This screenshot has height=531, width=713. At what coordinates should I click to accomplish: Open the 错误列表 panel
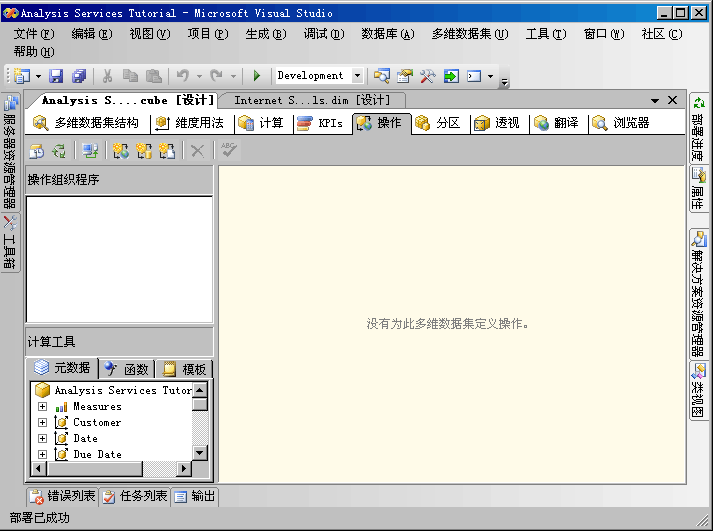(62, 496)
